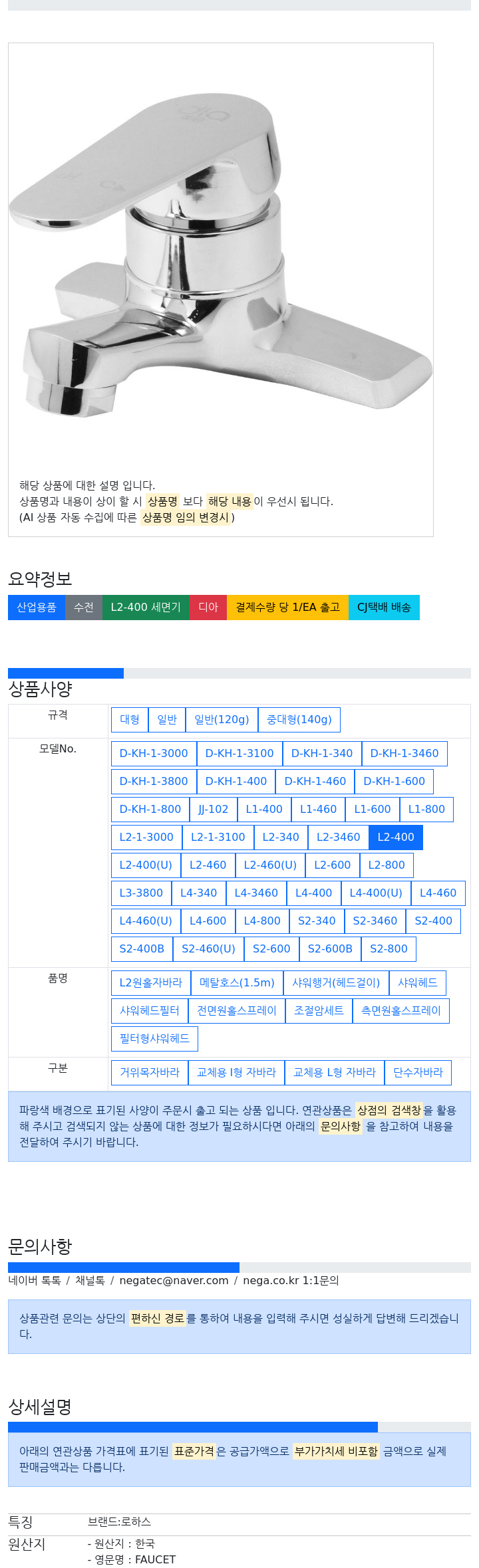
Task: Open the 네이버 톡톡 inquiry link
Action: (35, 1281)
